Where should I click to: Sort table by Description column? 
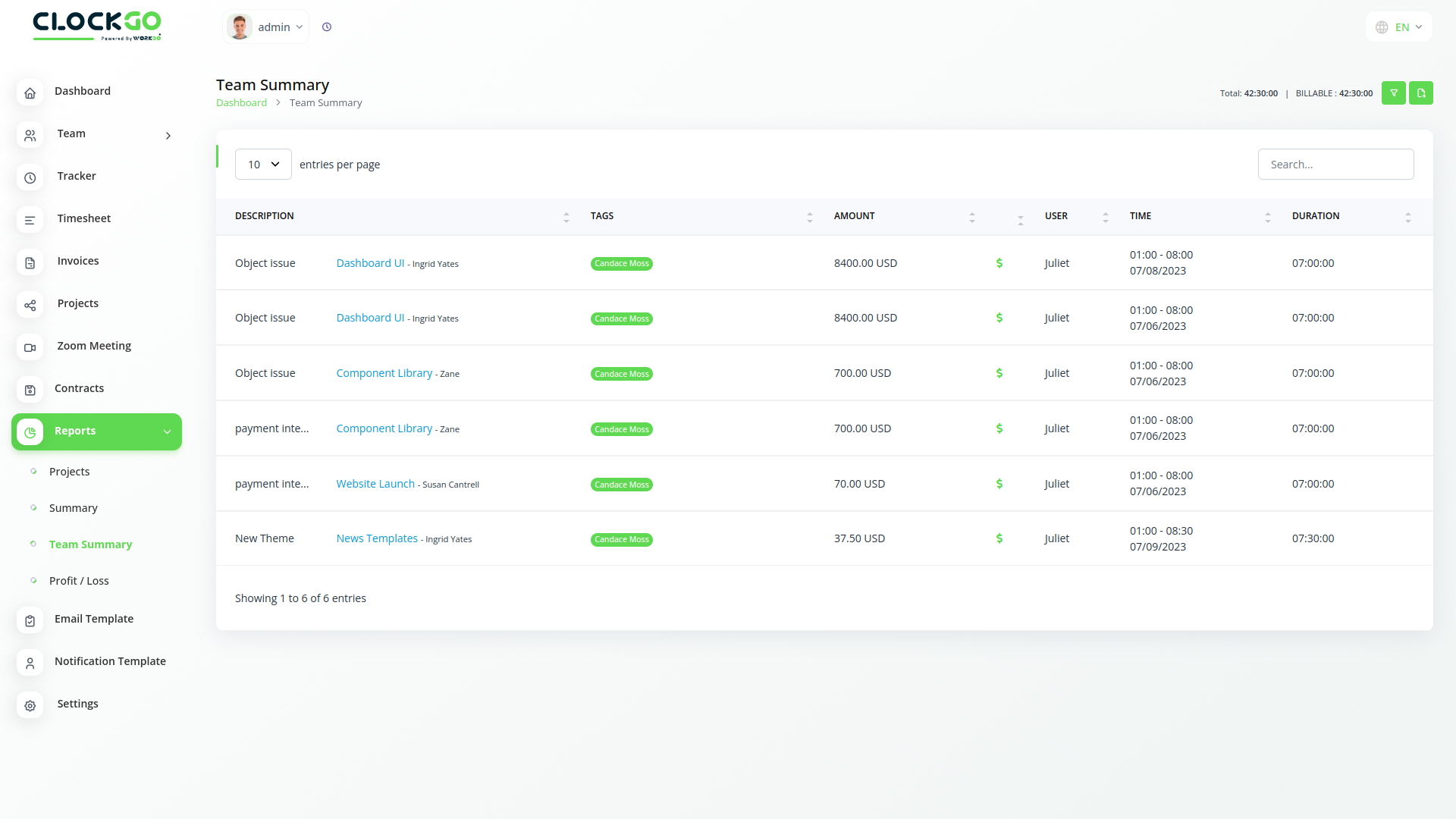265,216
